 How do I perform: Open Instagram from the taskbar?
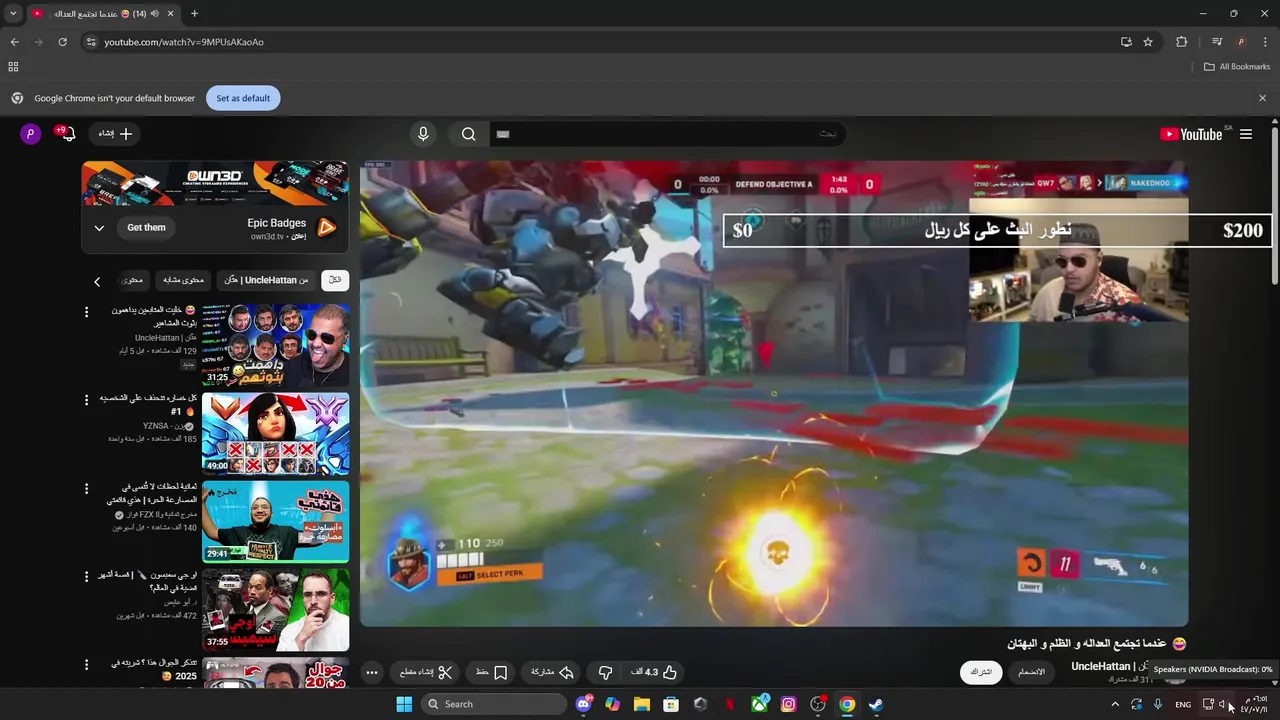click(x=789, y=704)
